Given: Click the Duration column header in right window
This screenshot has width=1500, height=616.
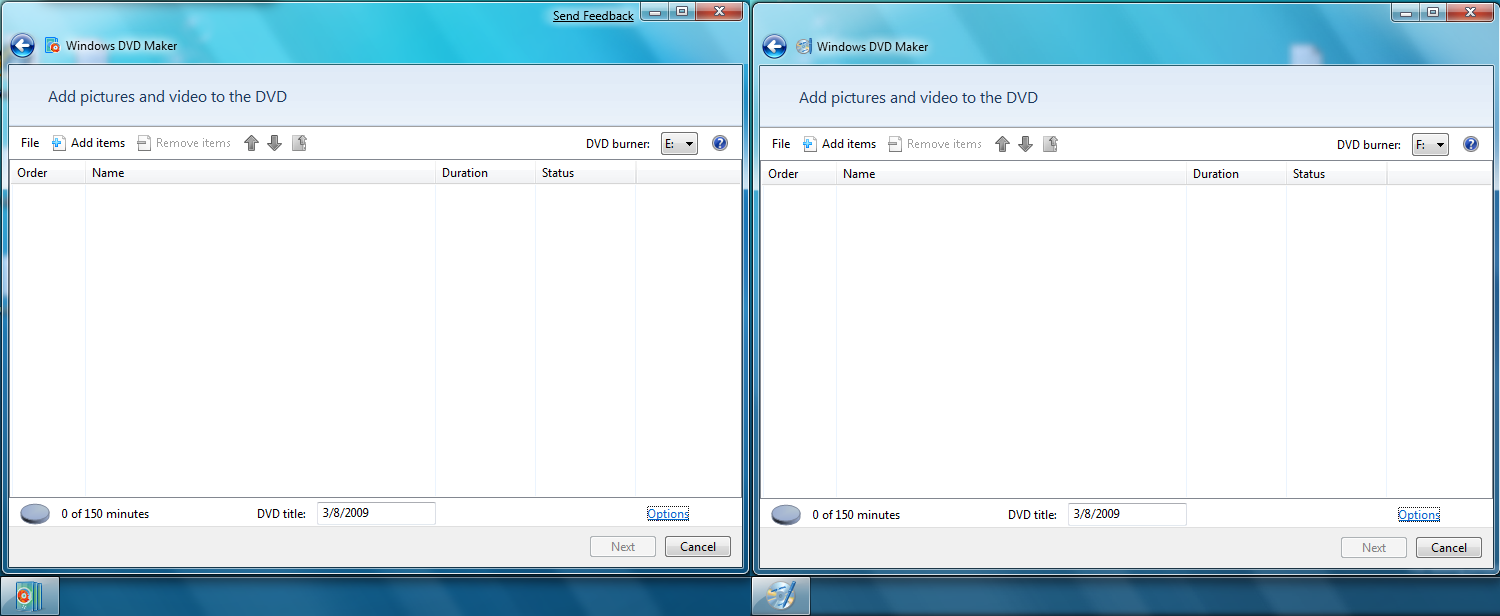Looking at the screenshot, I should 1236,174.
